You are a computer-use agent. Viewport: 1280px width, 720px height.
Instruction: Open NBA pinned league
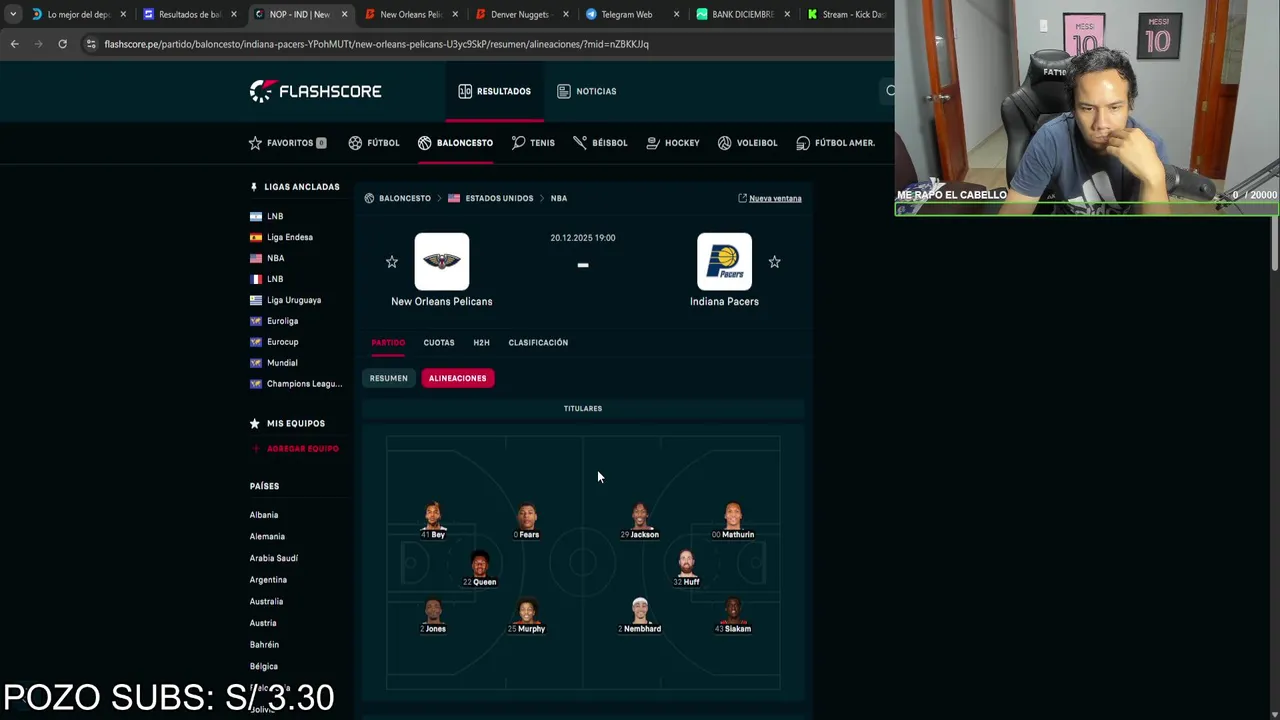pyautogui.click(x=267, y=258)
